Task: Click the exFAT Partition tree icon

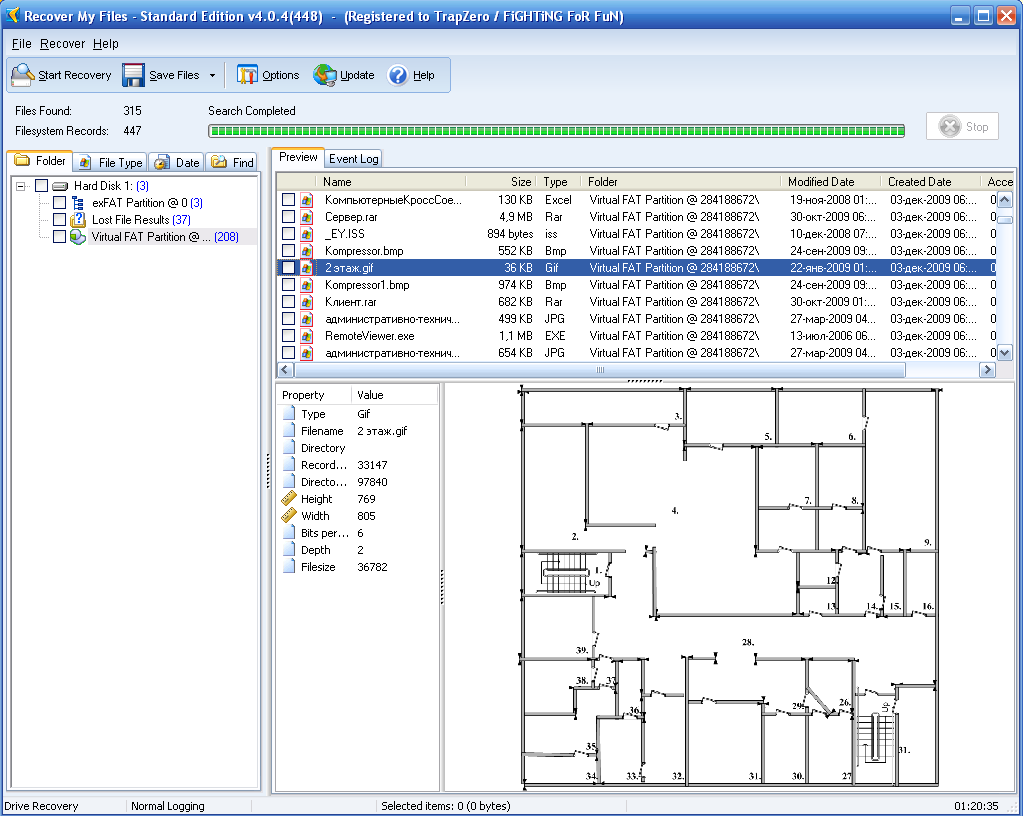Action: [78, 203]
